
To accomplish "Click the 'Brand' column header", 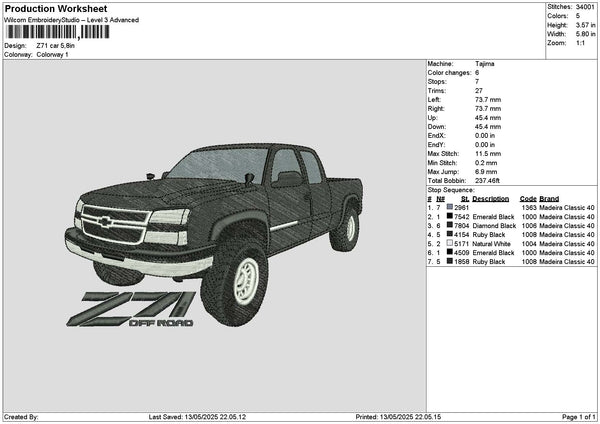I will 549,199.
